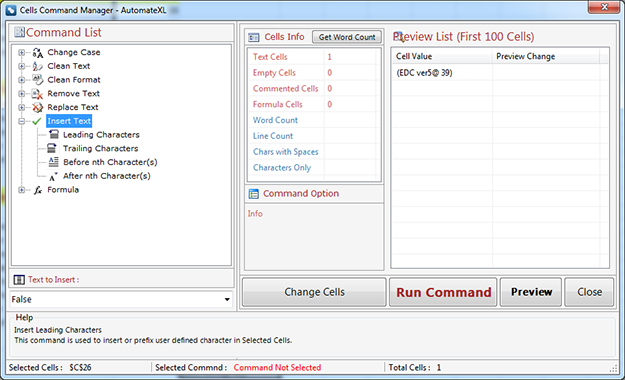The image size is (625, 380).
Task: Select the highlighted Insert Text item
Action: 69,121
